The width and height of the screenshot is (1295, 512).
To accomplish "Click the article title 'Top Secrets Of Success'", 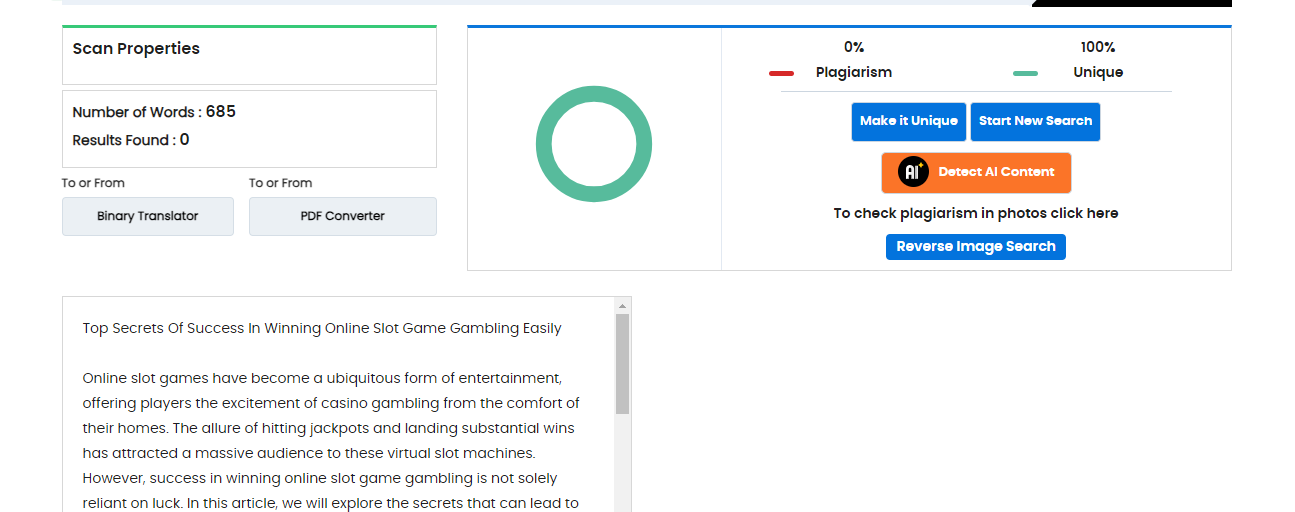I will pos(322,328).
